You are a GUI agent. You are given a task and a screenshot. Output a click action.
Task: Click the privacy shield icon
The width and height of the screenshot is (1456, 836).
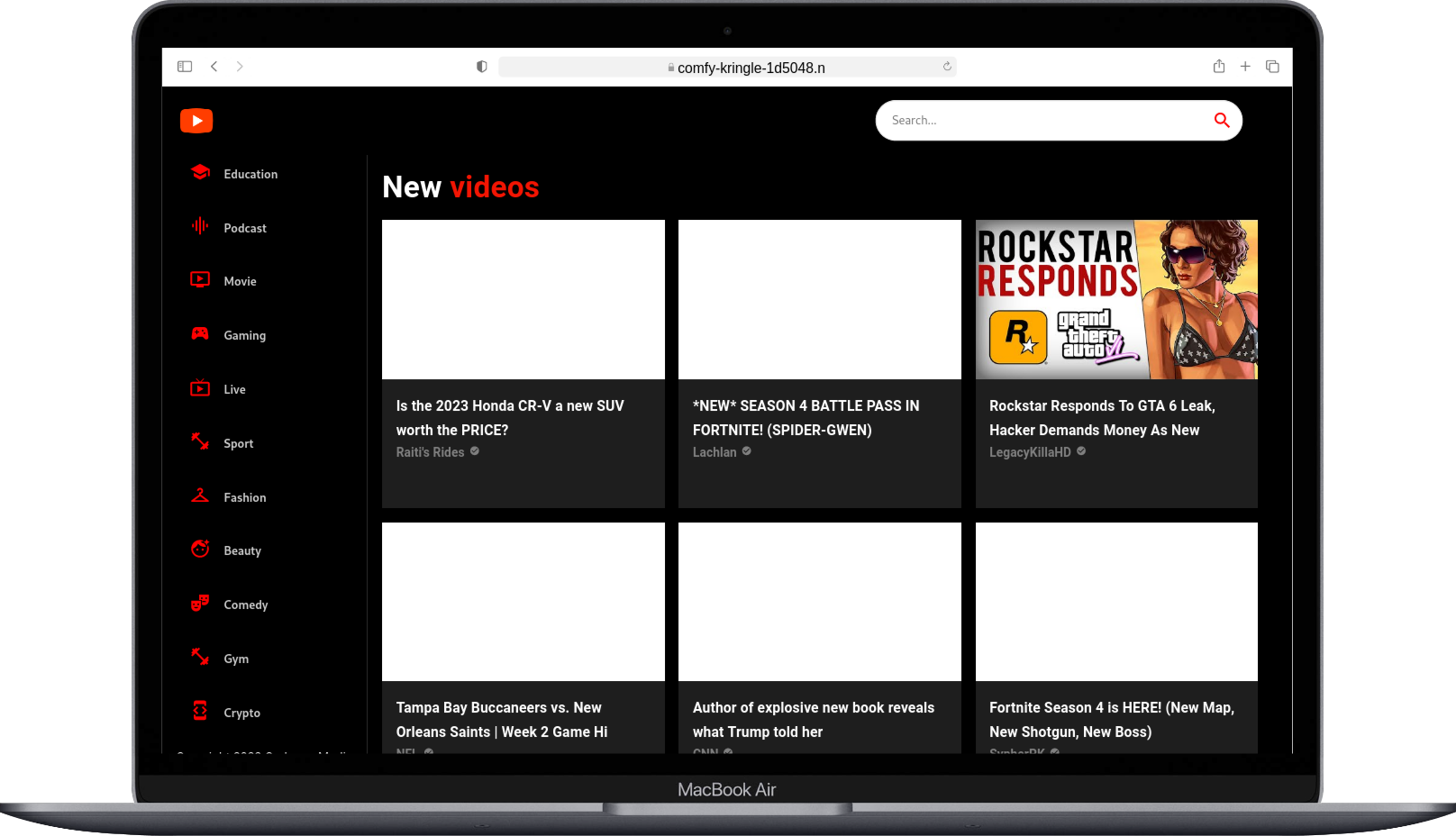pyautogui.click(x=482, y=67)
